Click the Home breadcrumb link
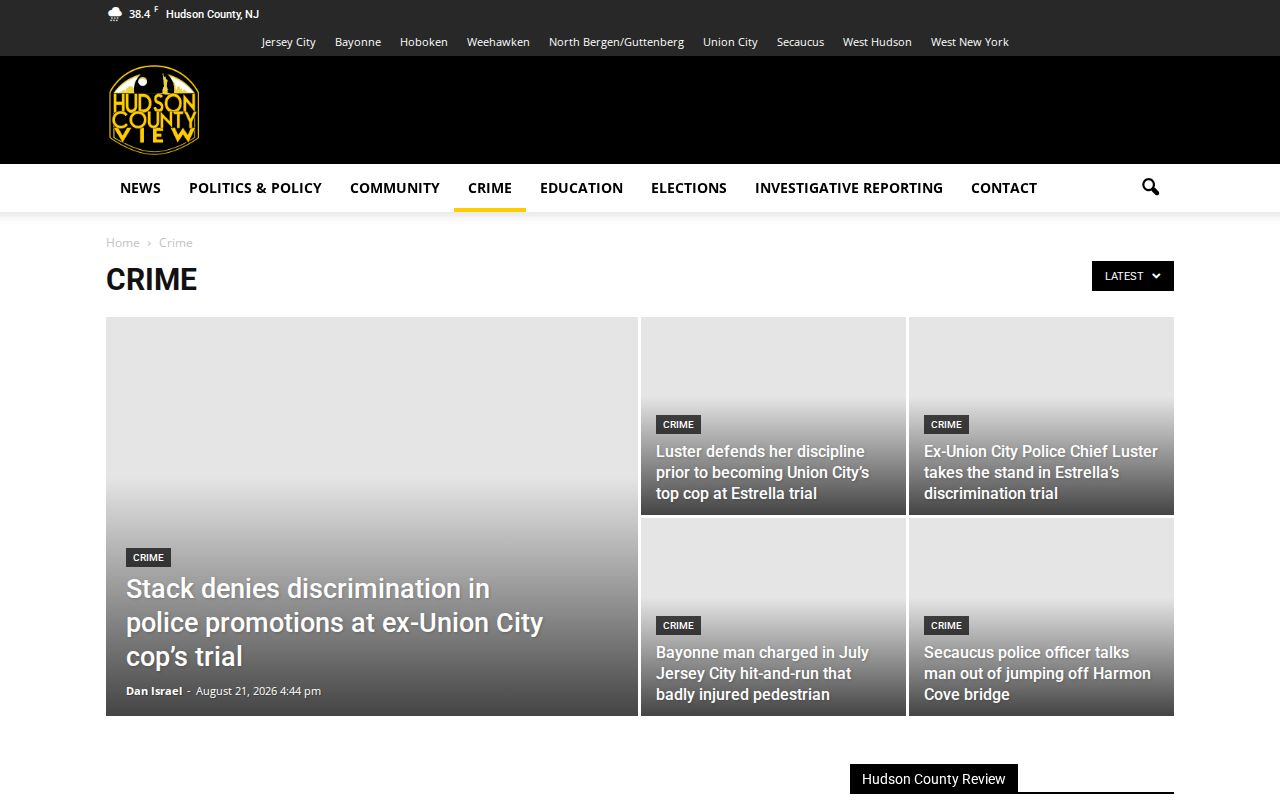Screen dimensions: 1280x800 point(123,243)
